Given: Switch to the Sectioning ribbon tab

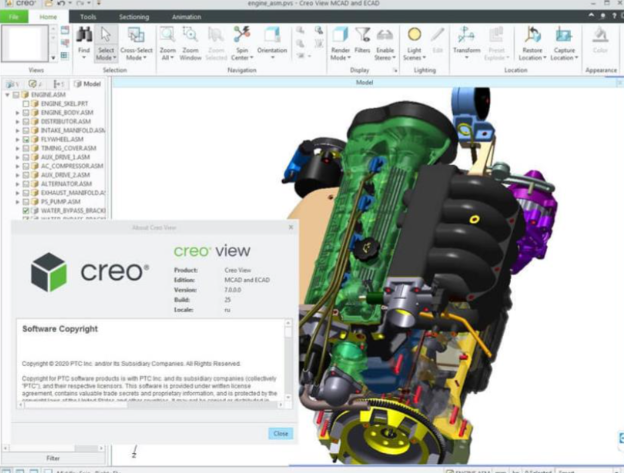Looking at the screenshot, I should pos(135,17).
